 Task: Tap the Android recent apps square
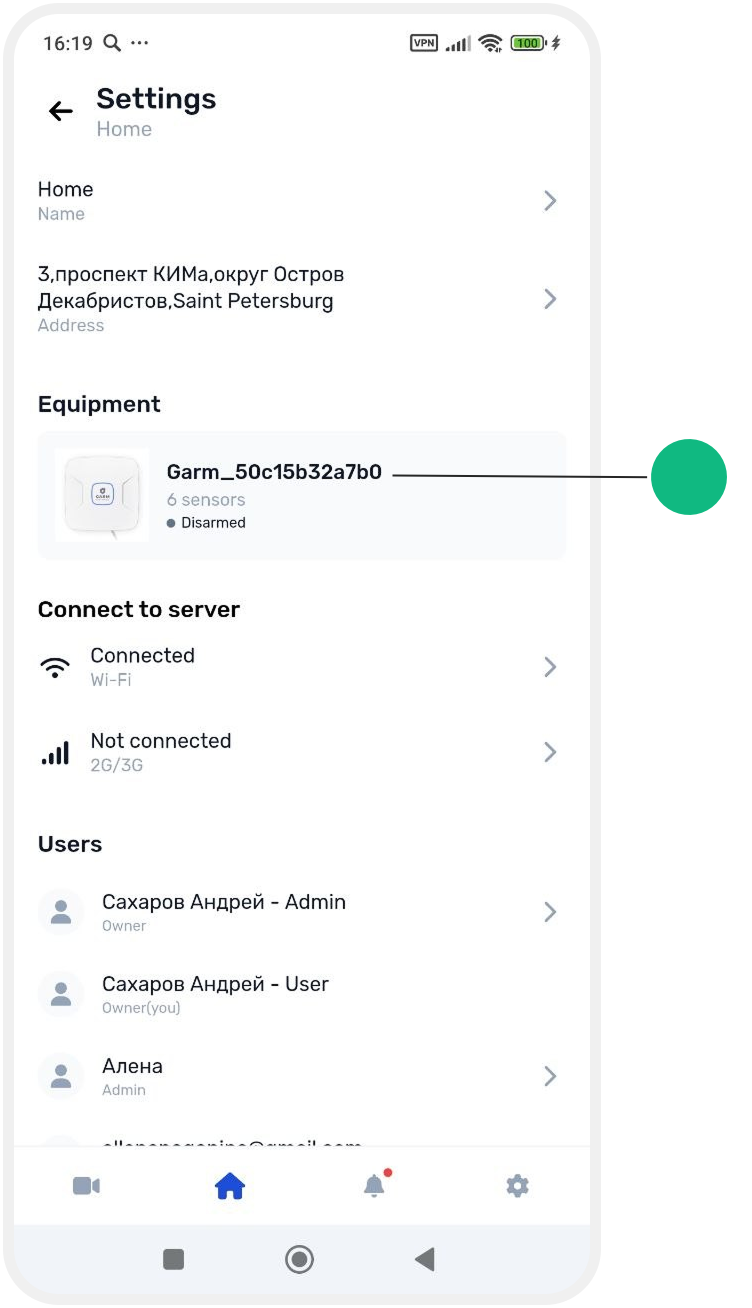point(174,1259)
